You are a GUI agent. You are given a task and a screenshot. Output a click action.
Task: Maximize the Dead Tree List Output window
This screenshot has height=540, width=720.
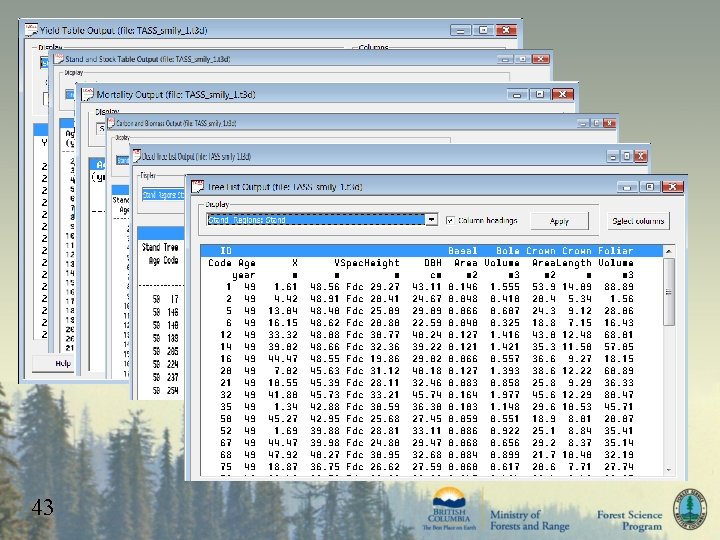627,157
